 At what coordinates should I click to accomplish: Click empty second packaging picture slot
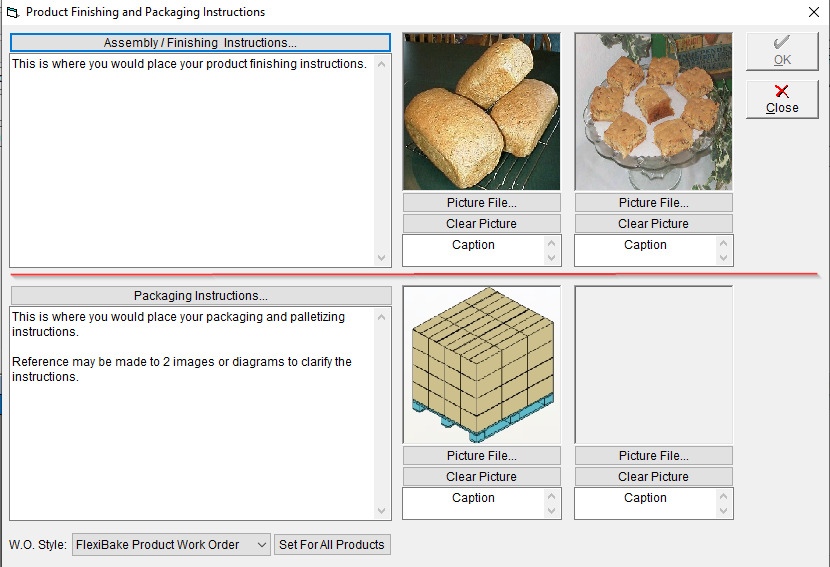coord(654,365)
